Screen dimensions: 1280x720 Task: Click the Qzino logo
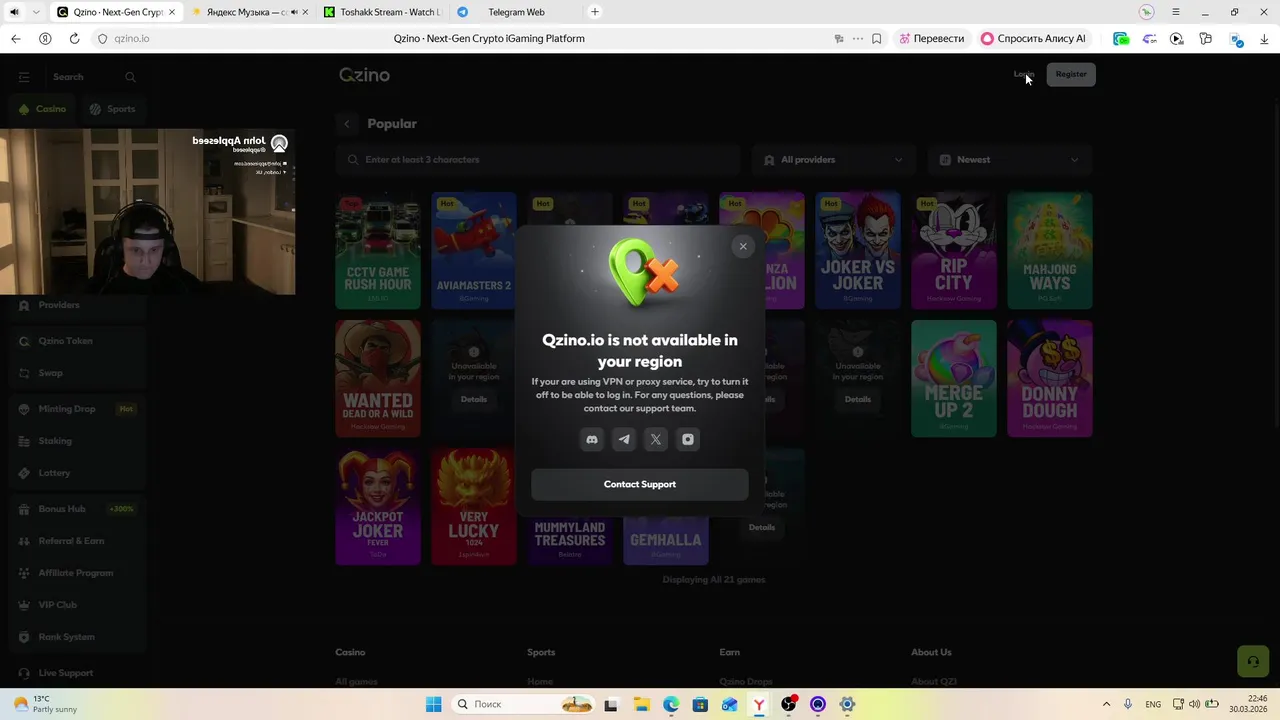click(364, 75)
